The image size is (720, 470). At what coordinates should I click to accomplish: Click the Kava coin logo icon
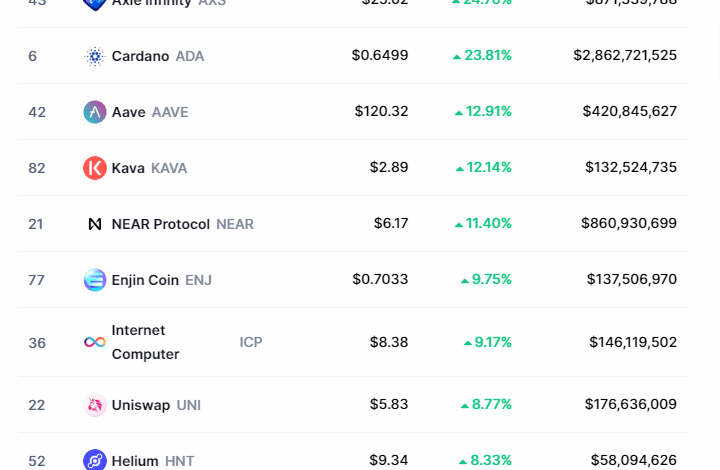(95, 168)
